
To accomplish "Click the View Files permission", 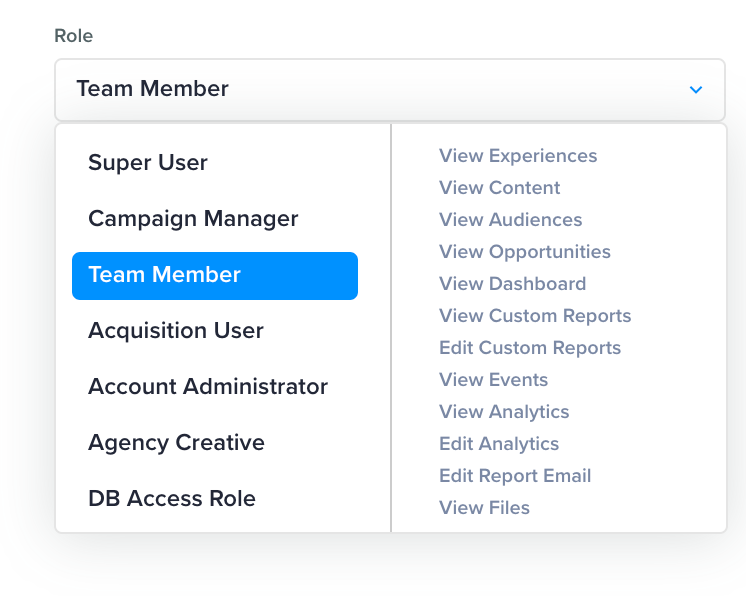I will (x=484, y=508).
